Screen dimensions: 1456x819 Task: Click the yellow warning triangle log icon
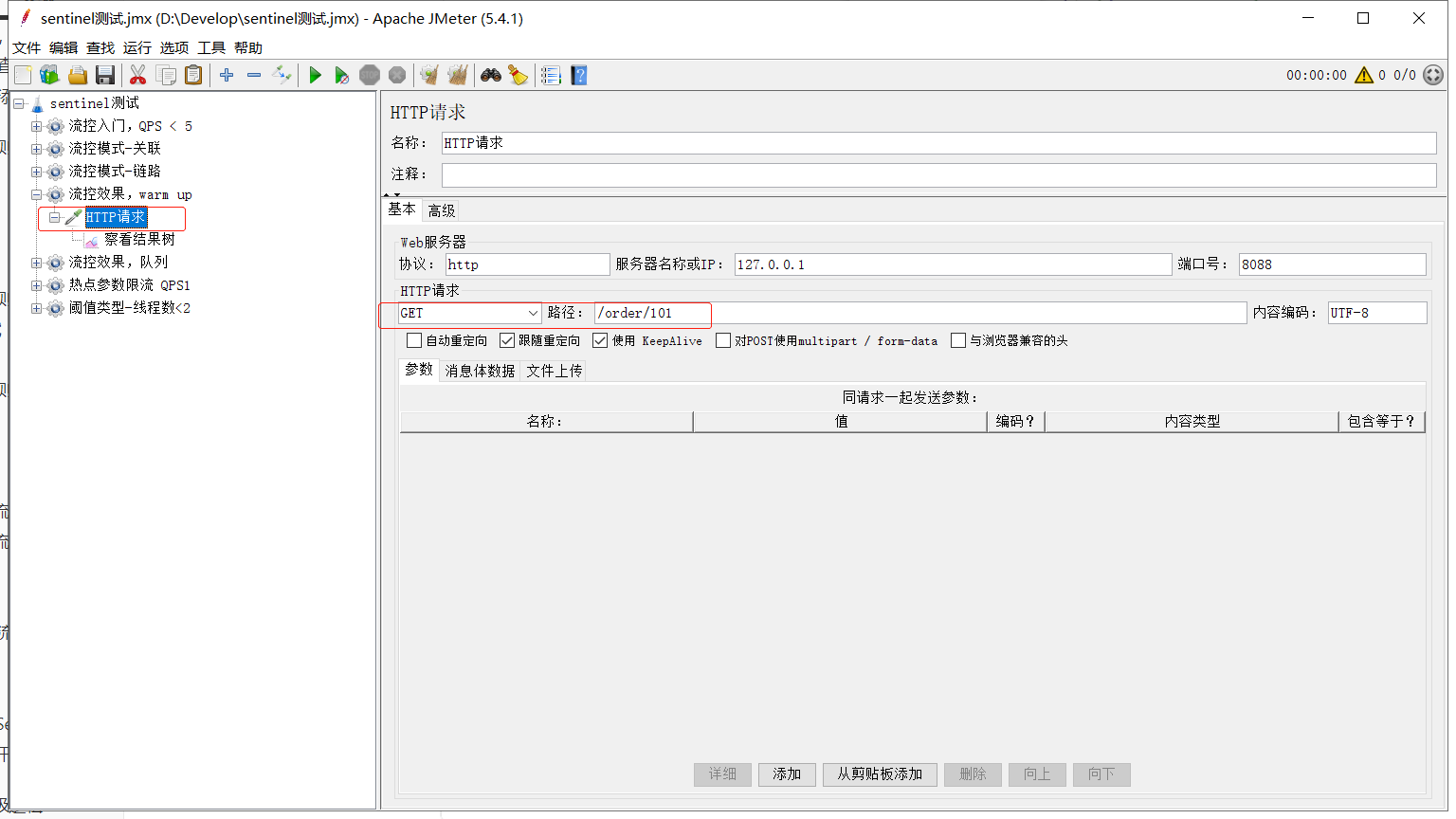pos(1364,75)
